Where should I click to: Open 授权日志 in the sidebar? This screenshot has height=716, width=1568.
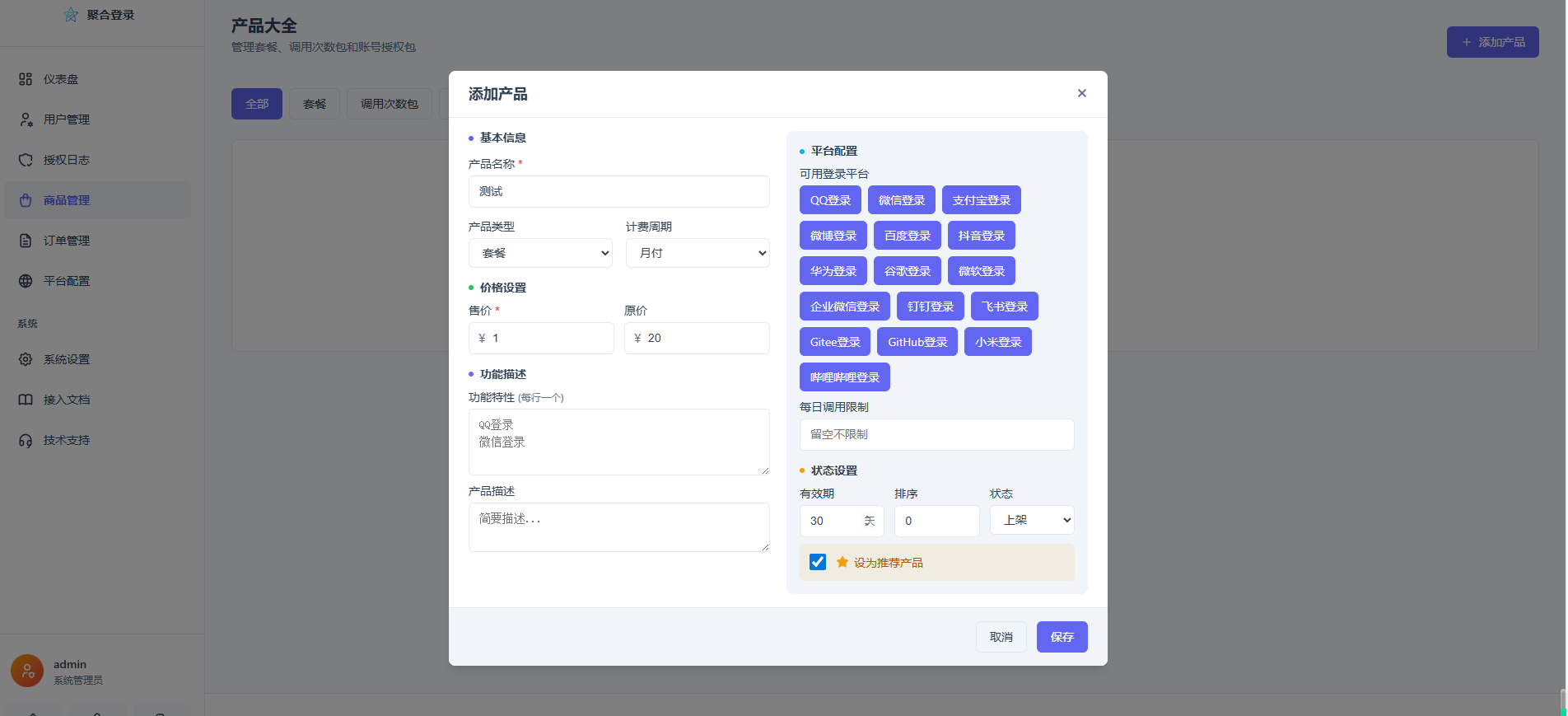coord(97,160)
